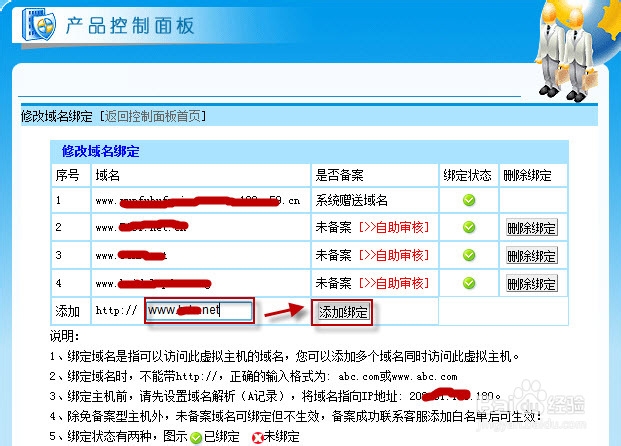Click row 1 domain ending in .cn
621x446 pixels.
pos(198,201)
